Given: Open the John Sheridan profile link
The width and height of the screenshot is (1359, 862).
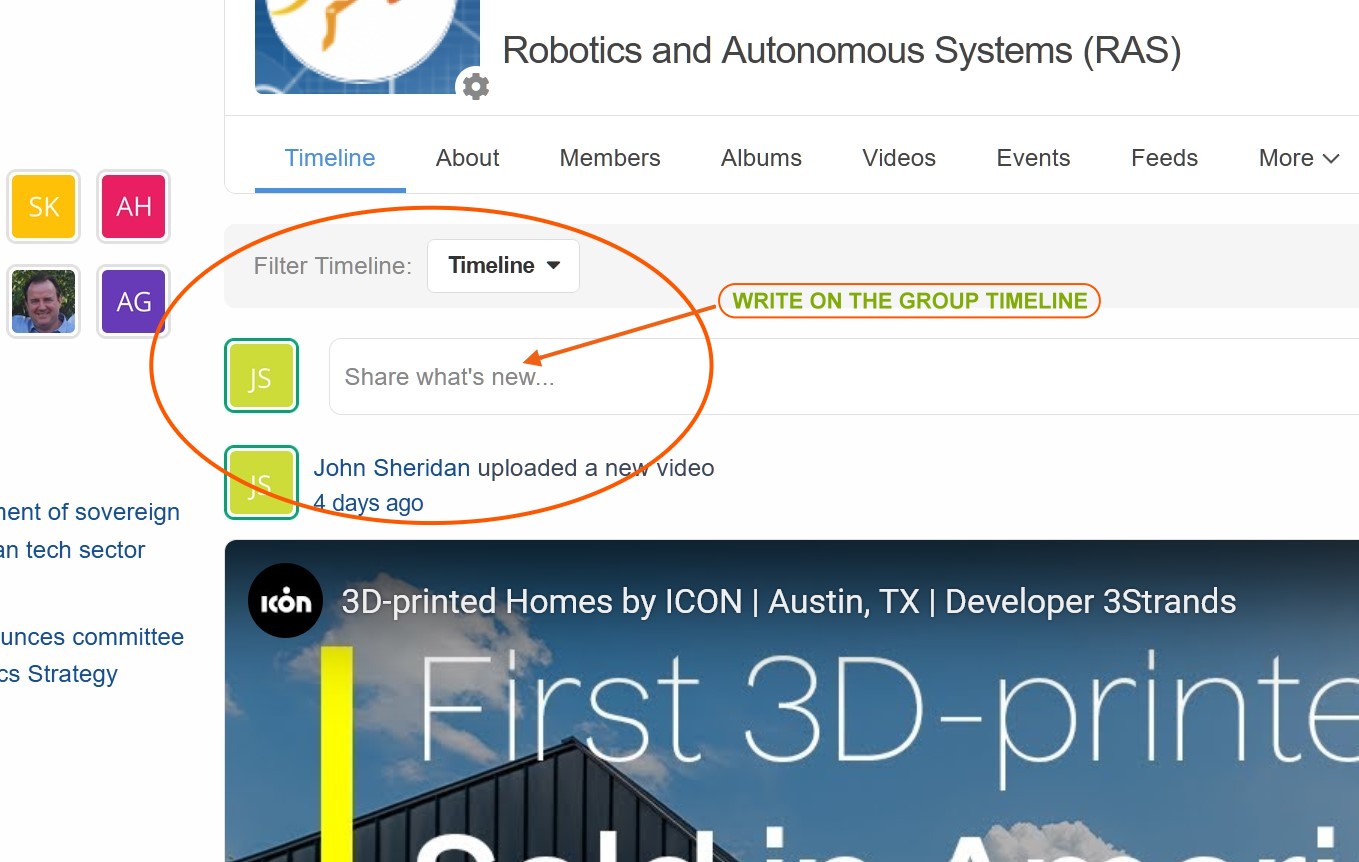Looking at the screenshot, I should click(x=392, y=468).
